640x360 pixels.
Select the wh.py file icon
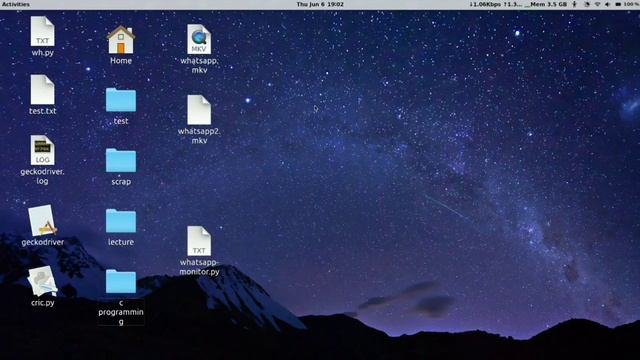[42, 31]
